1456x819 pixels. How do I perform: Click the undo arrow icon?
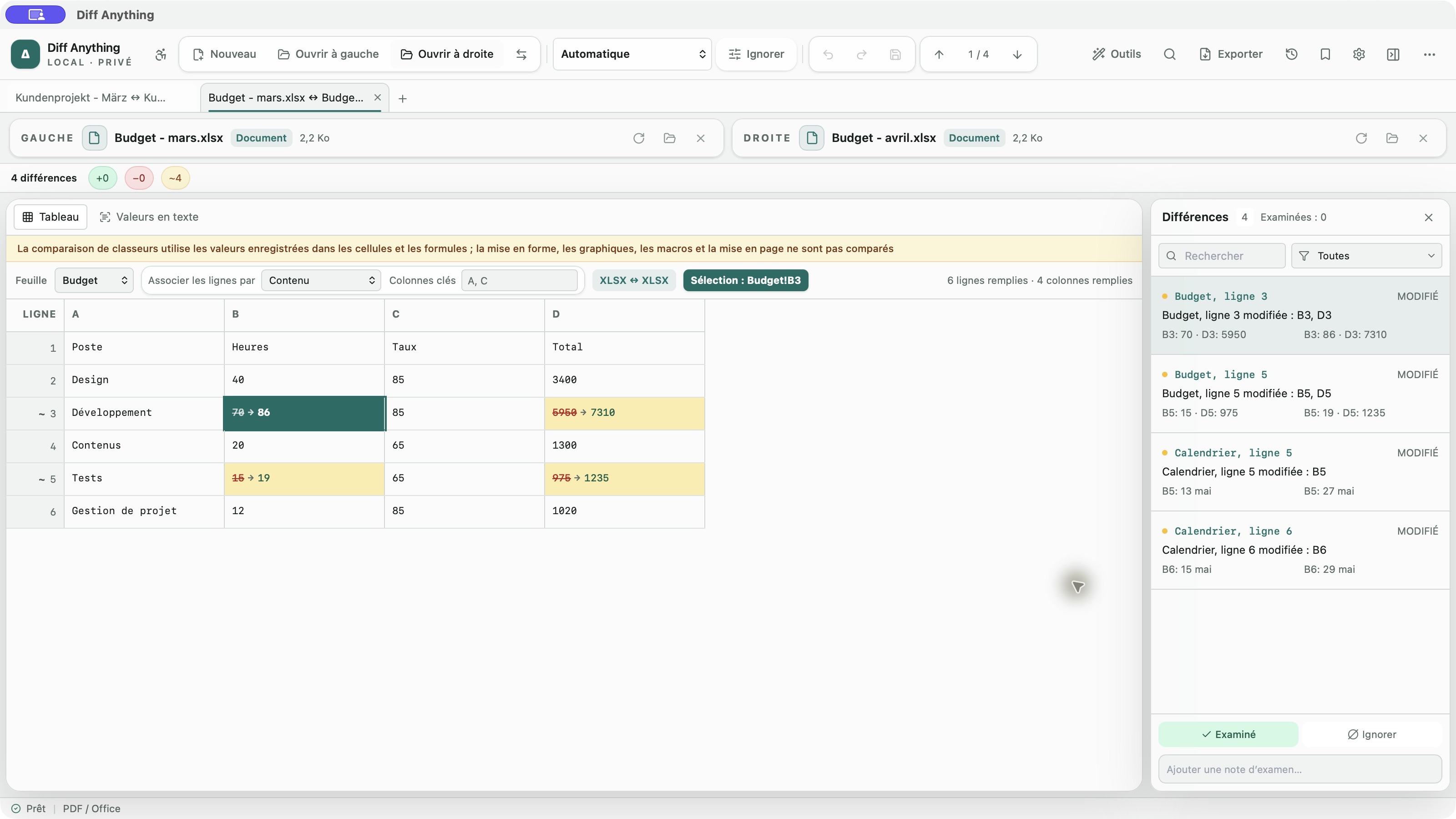click(x=828, y=54)
